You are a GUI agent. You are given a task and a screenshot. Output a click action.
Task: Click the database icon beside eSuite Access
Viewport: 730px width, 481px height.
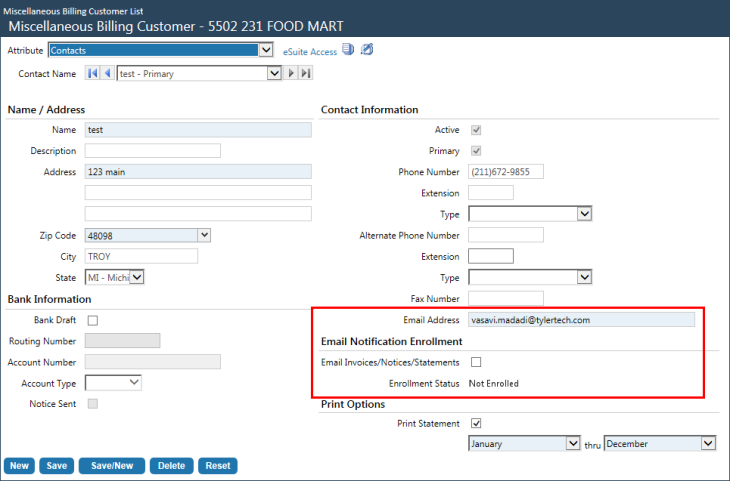coord(348,49)
